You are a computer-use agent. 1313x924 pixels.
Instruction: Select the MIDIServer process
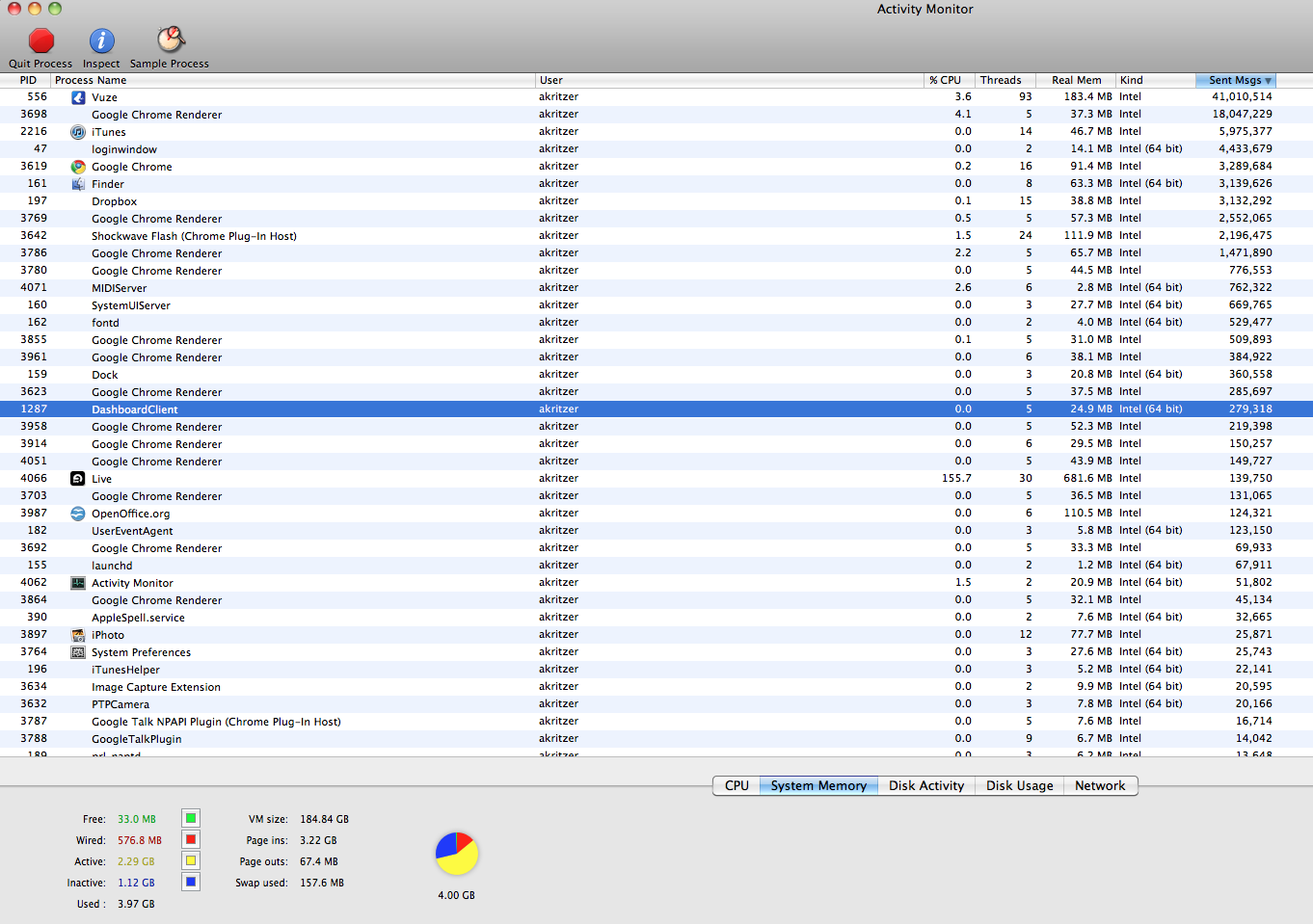pos(656,288)
